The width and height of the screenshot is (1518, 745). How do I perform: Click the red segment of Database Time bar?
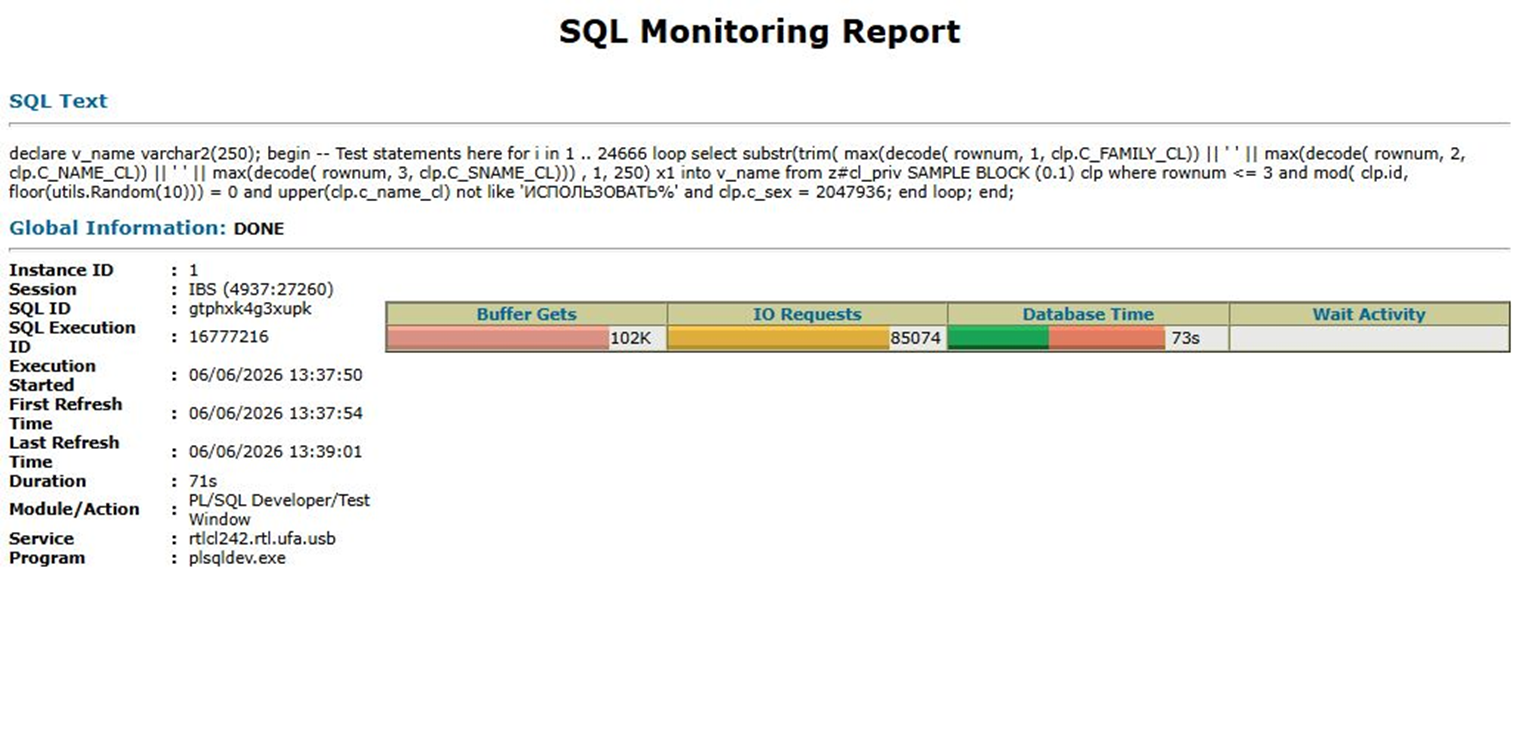coord(1107,338)
